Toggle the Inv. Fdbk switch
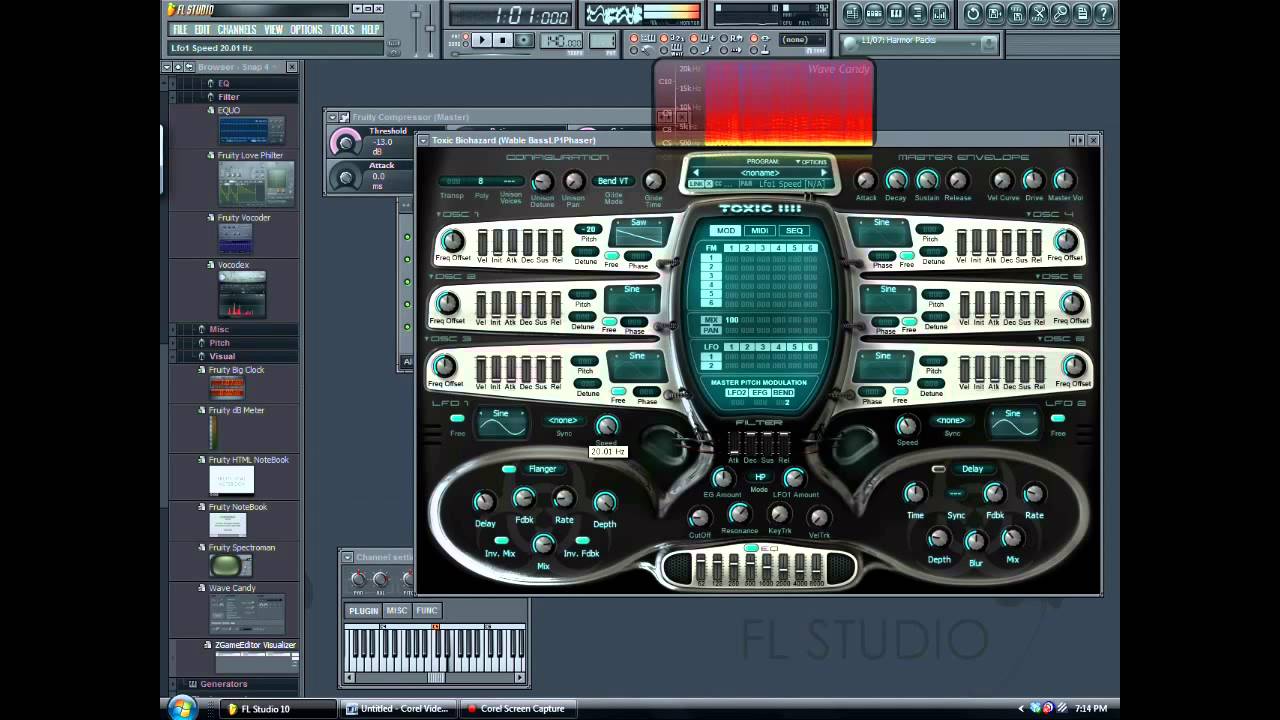 (x=582, y=540)
